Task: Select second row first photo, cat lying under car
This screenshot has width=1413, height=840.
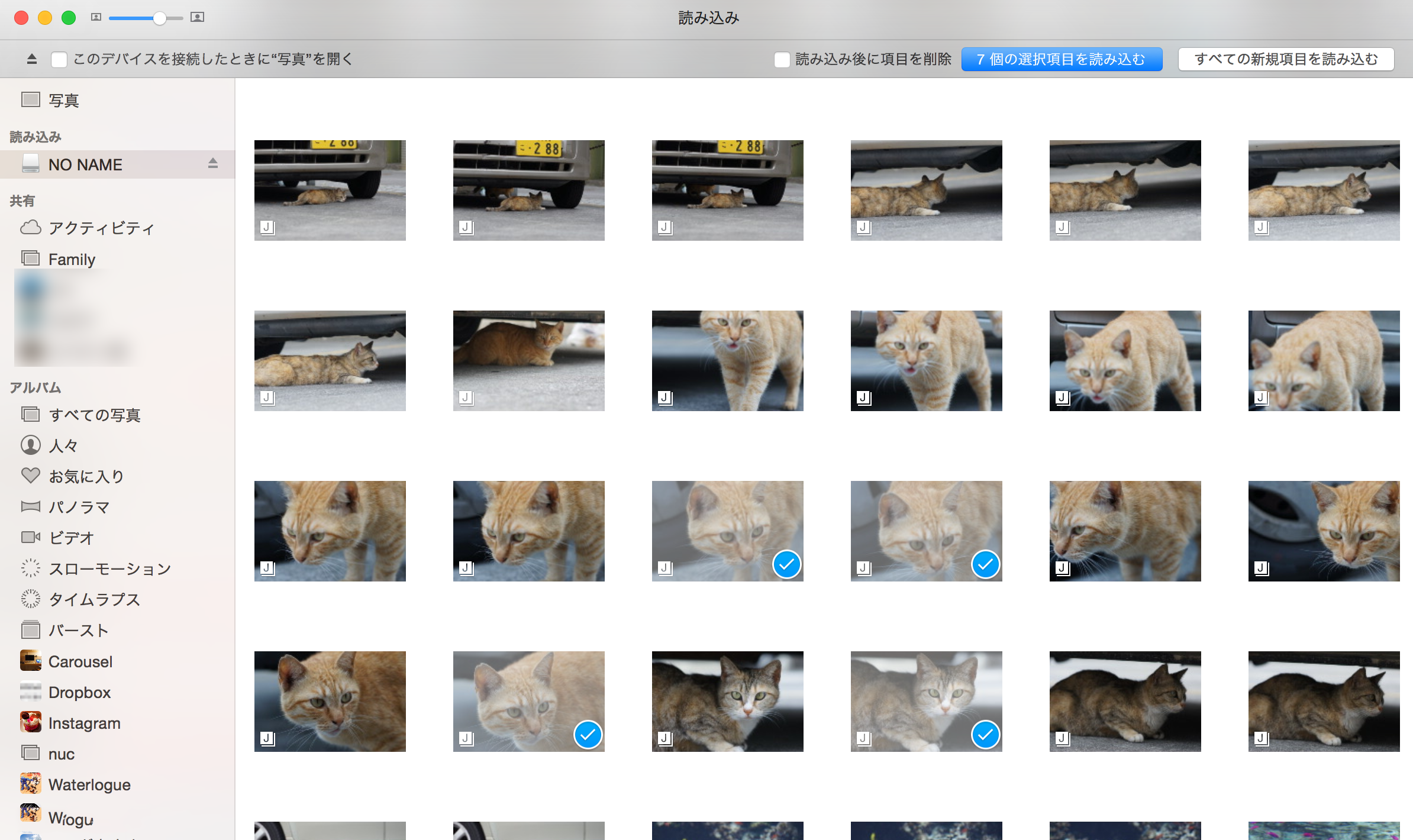Action: click(x=330, y=361)
